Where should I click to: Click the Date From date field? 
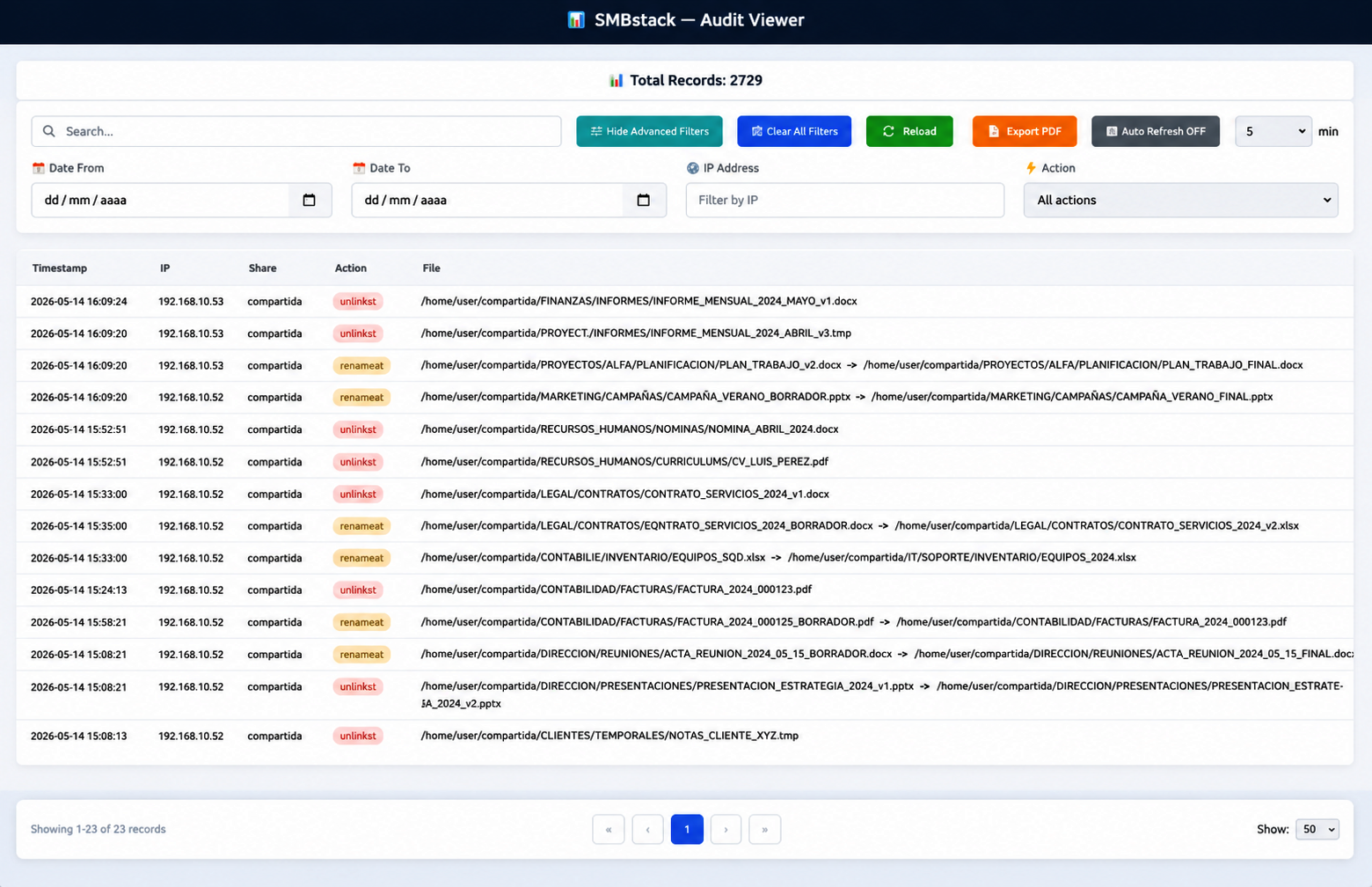click(181, 200)
